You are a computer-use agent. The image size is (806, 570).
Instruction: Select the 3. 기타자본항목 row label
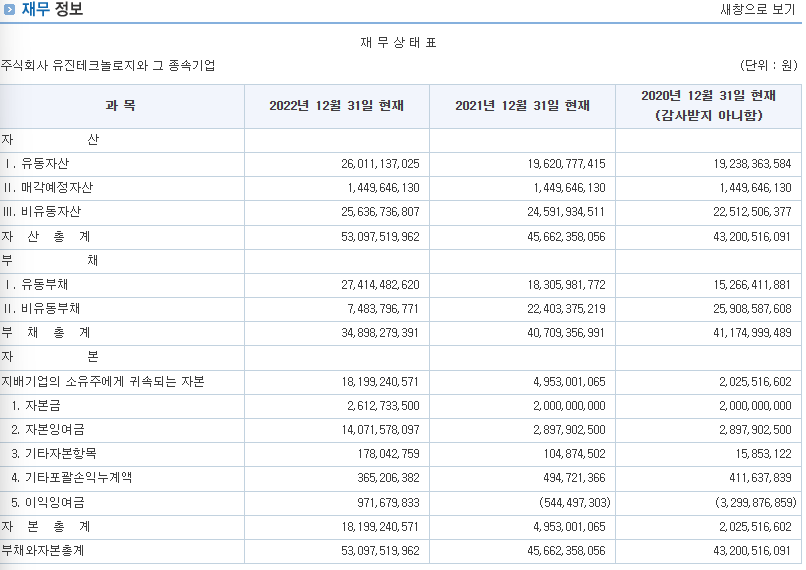(x=54, y=453)
